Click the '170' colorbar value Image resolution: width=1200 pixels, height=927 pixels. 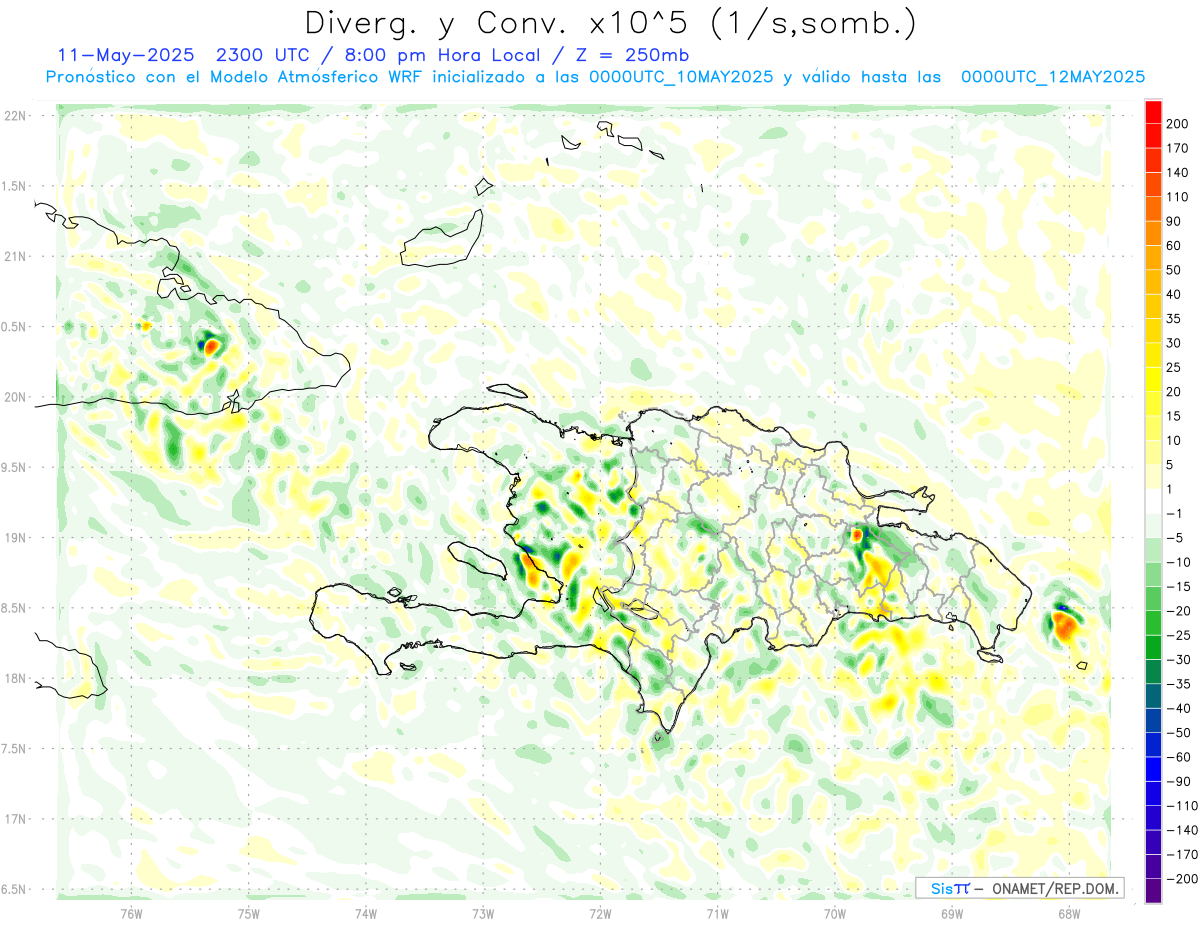click(x=1179, y=149)
